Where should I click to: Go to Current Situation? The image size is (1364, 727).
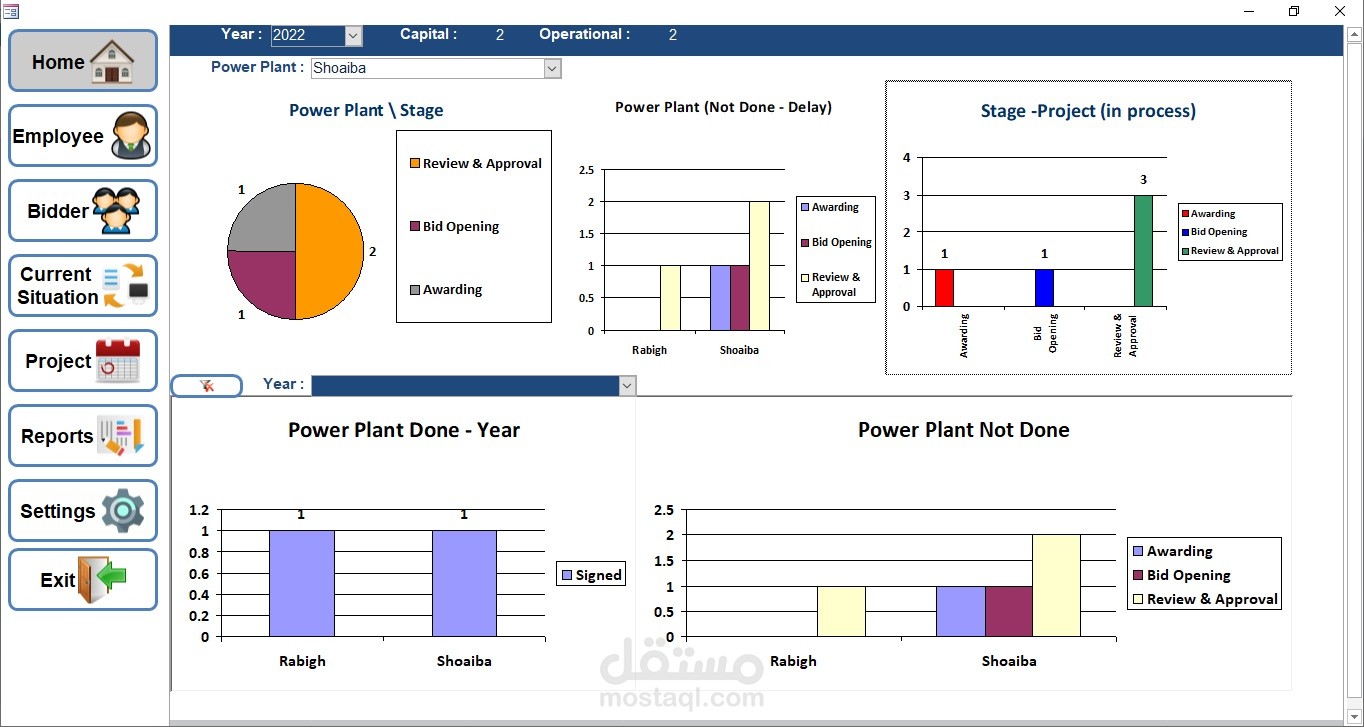tap(83, 286)
